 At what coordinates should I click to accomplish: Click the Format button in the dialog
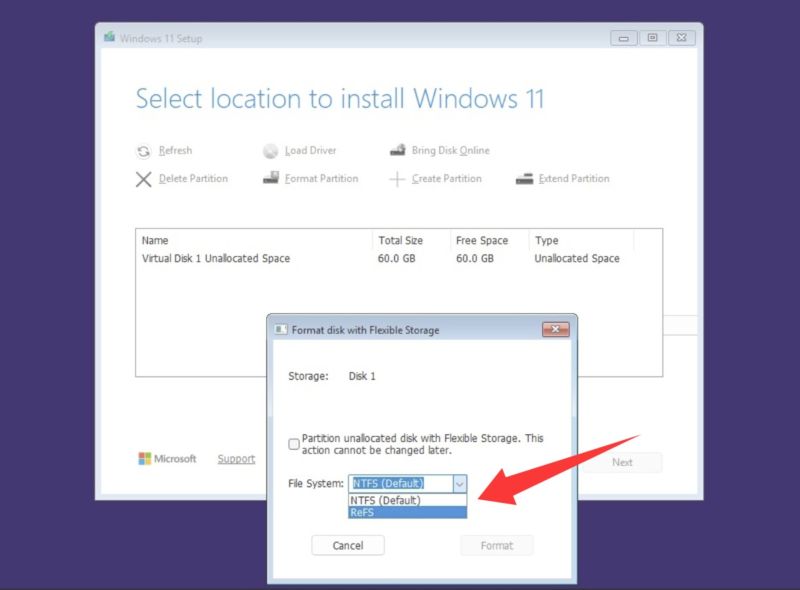497,546
